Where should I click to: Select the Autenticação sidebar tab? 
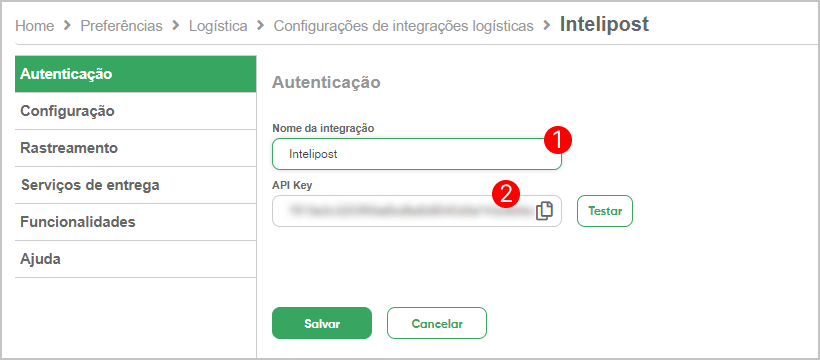pyautogui.click(x=135, y=74)
